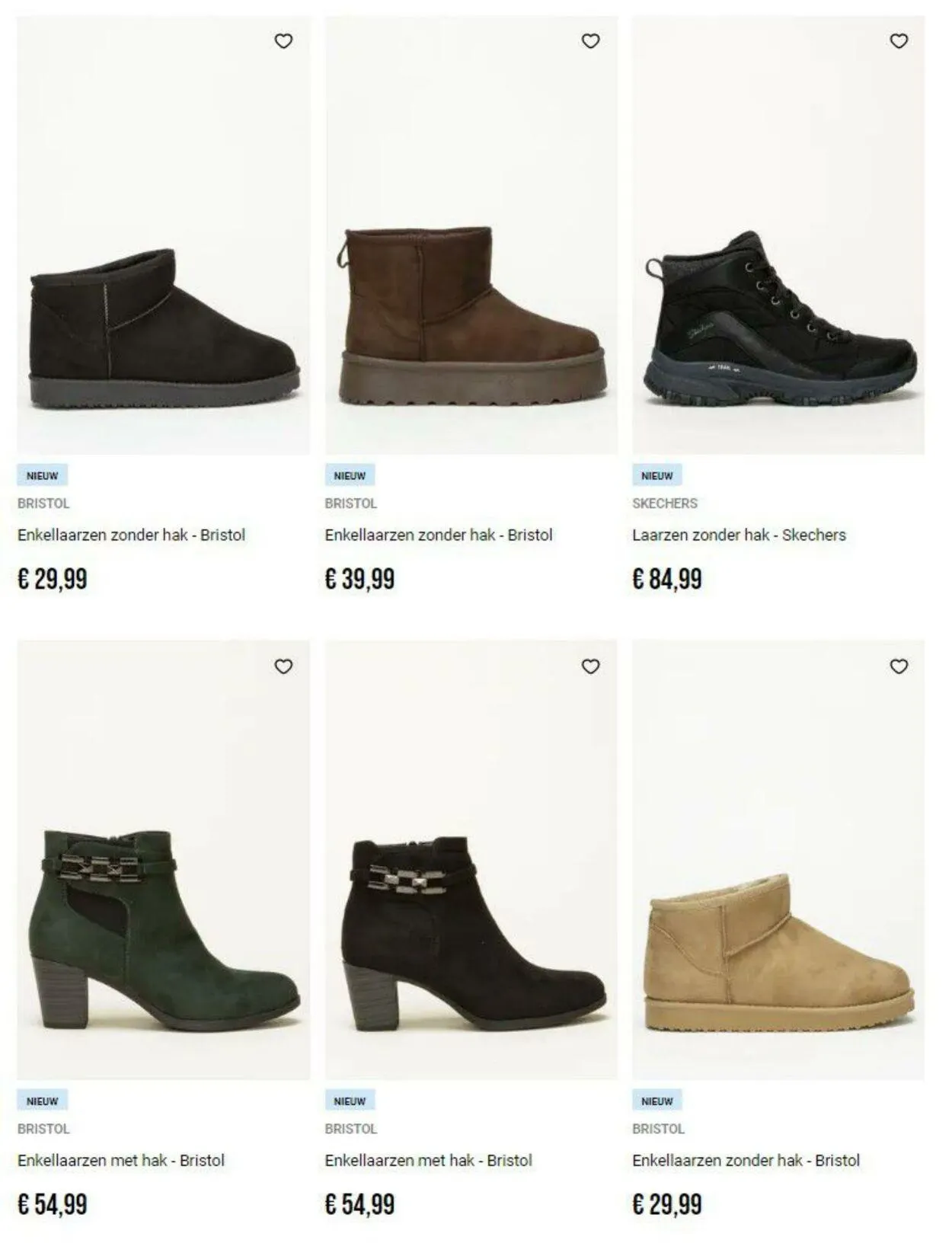Viewport: 952px width, 1256px height.
Task: Favorite the black Bristol ankle boot for €29,99
Action: point(283,41)
